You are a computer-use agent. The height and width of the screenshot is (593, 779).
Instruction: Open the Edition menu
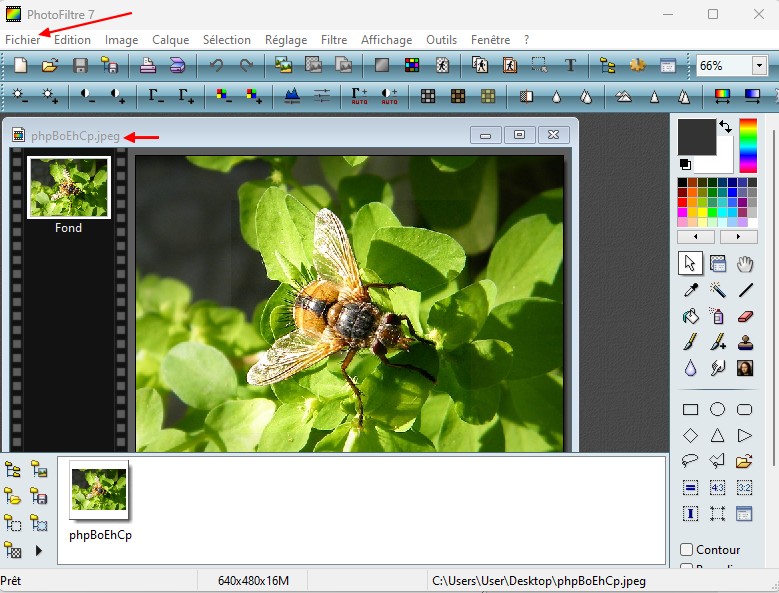73,40
